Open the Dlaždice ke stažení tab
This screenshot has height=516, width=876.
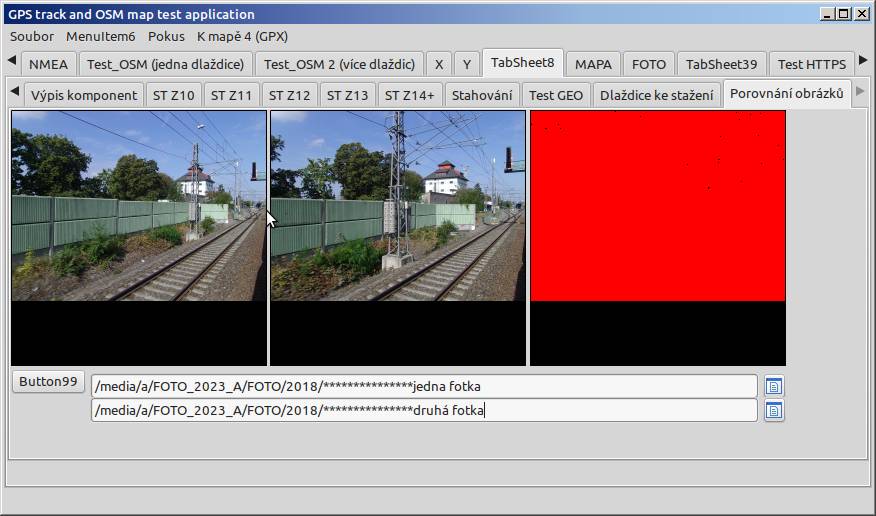[x=656, y=95]
